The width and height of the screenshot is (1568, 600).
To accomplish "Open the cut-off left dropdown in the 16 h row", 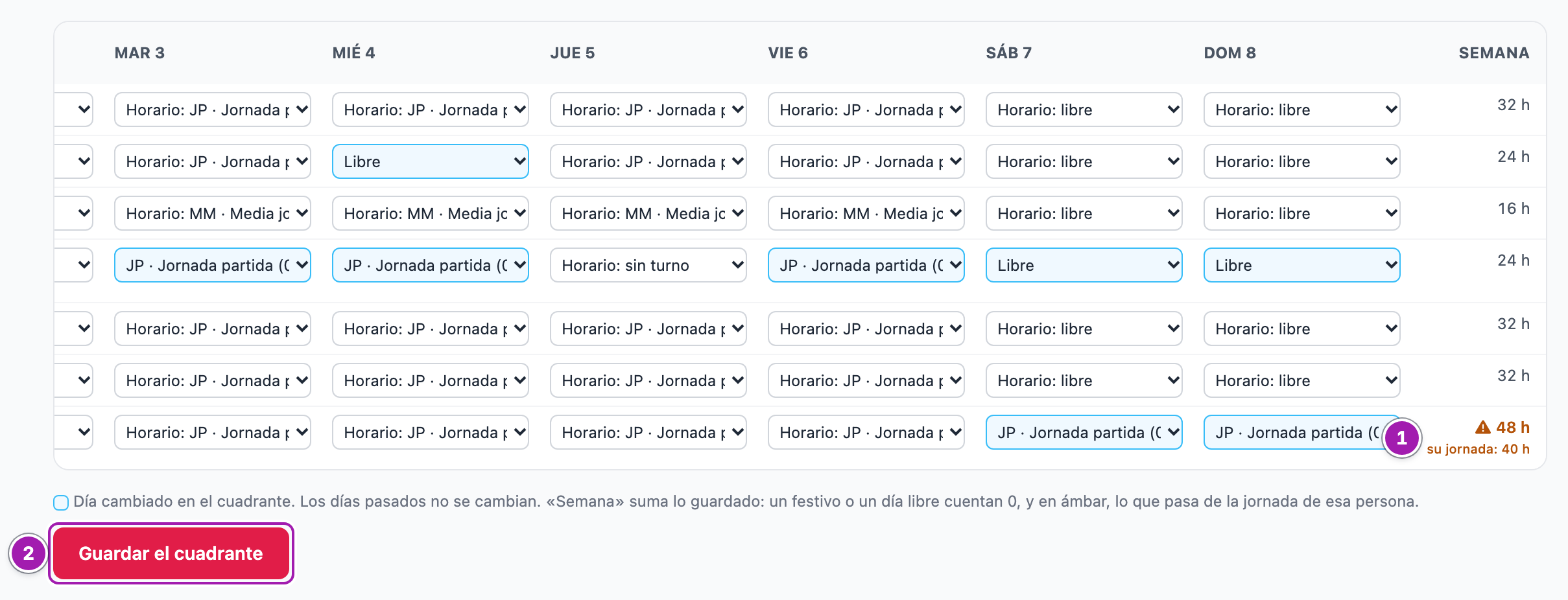I will pyautogui.click(x=74, y=213).
